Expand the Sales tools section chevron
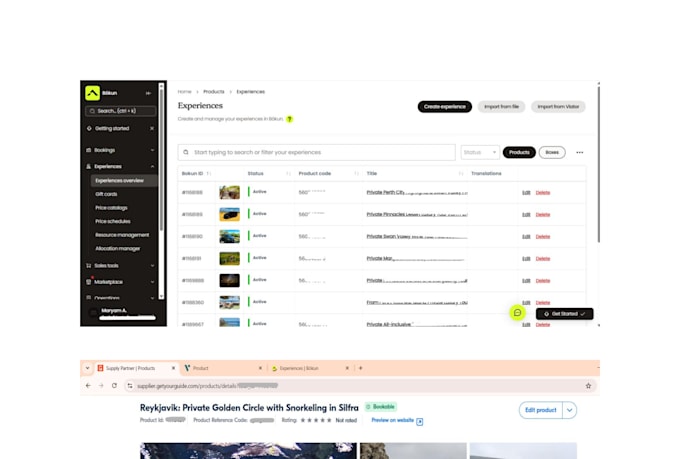Viewport: 680px width, 459px height. tap(152, 266)
